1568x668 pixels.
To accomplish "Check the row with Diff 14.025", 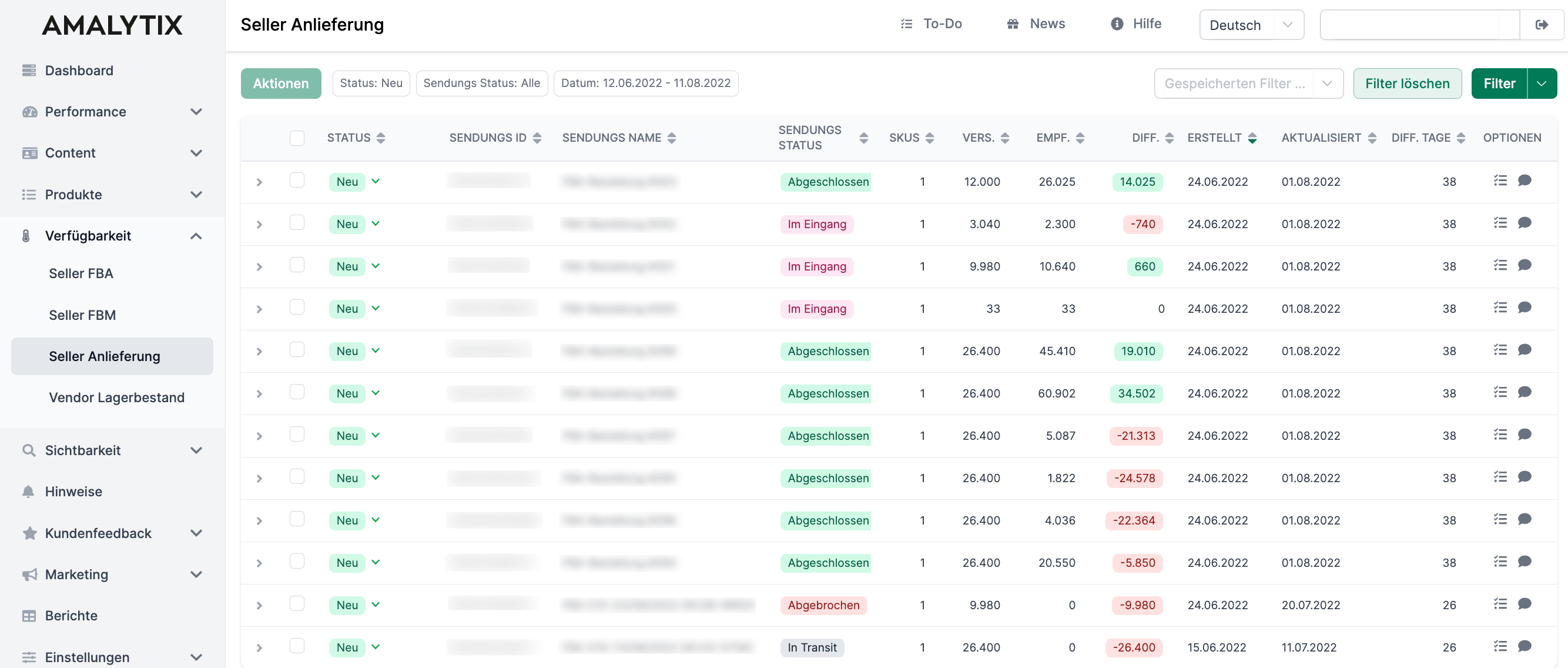I will tap(297, 181).
